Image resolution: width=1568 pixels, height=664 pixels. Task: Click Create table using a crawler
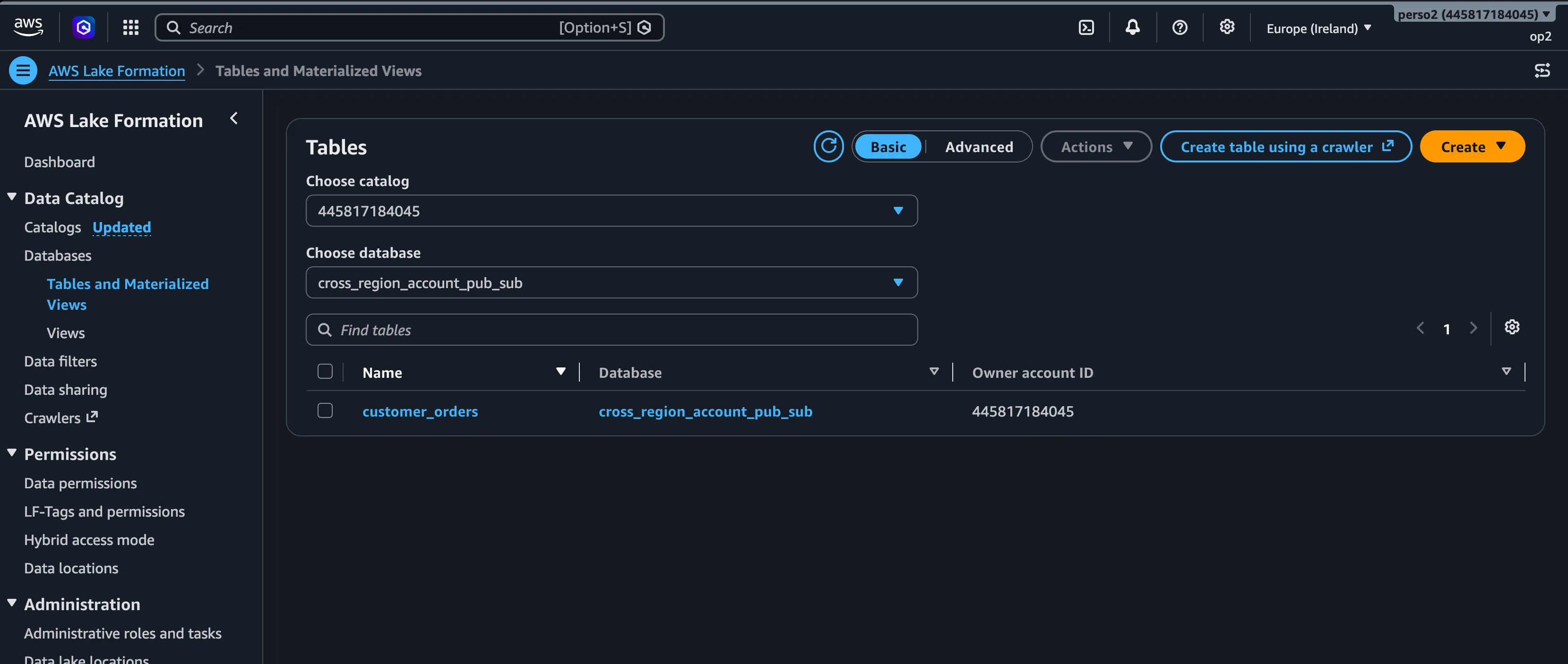point(1285,147)
